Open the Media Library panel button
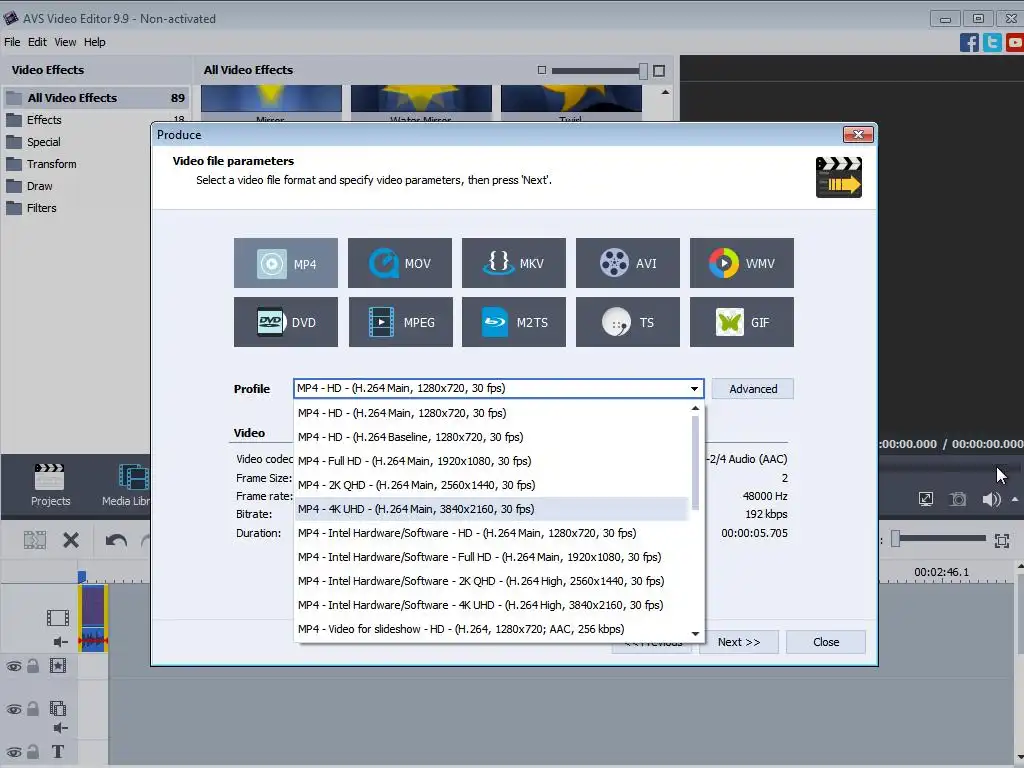This screenshot has width=1024, height=768. click(127, 485)
